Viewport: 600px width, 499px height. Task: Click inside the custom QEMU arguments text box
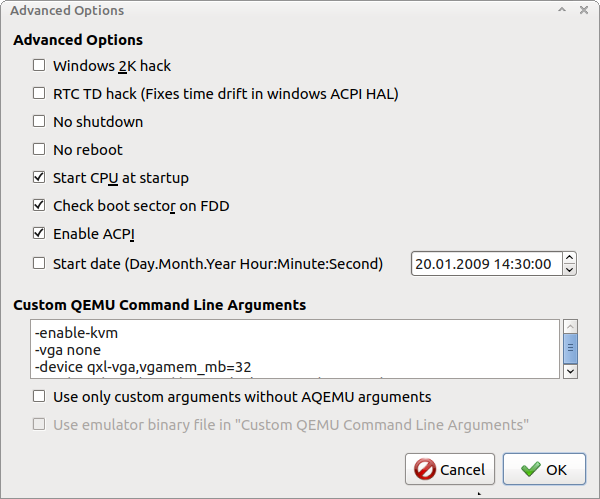pyautogui.click(x=295, y=349)
